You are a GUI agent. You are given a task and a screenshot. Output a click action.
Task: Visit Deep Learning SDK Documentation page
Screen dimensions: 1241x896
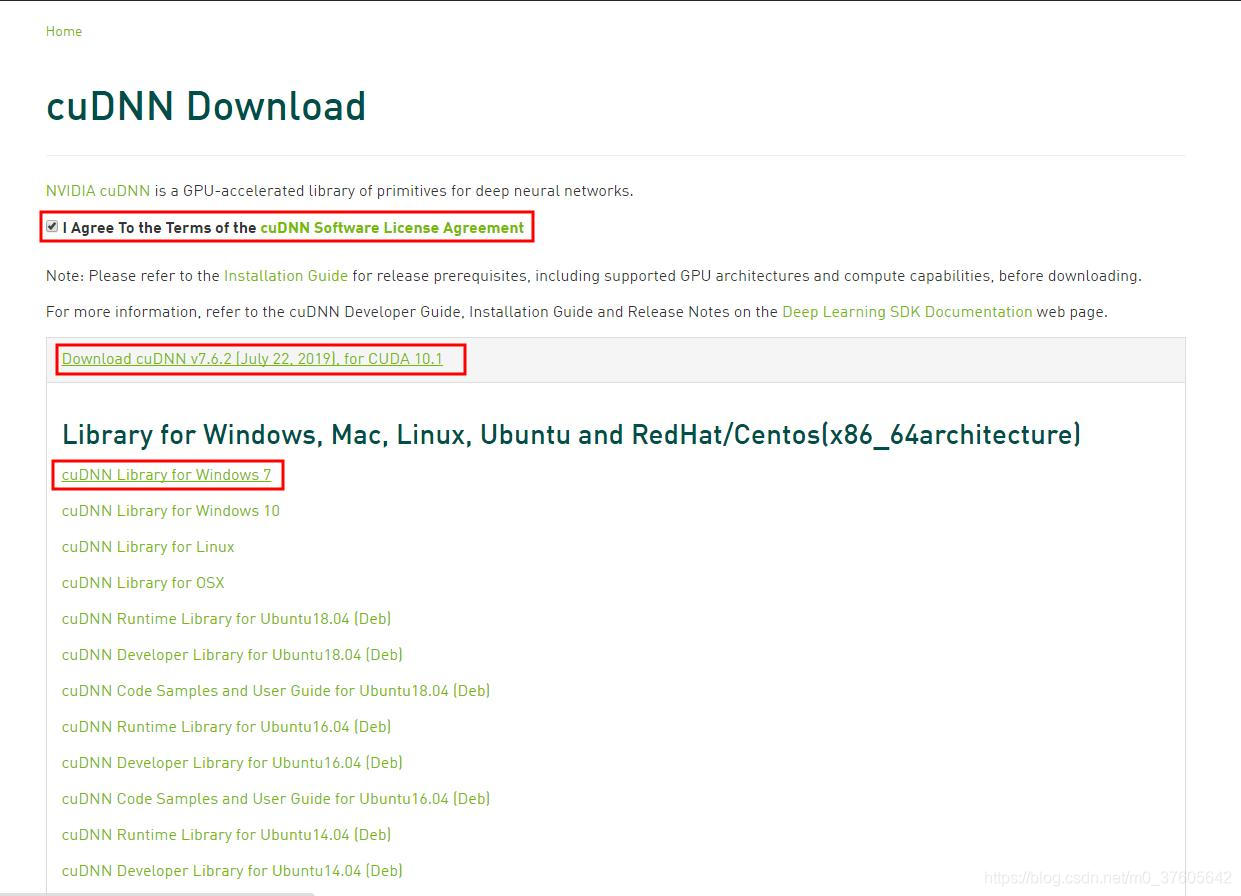click(907, 311)
